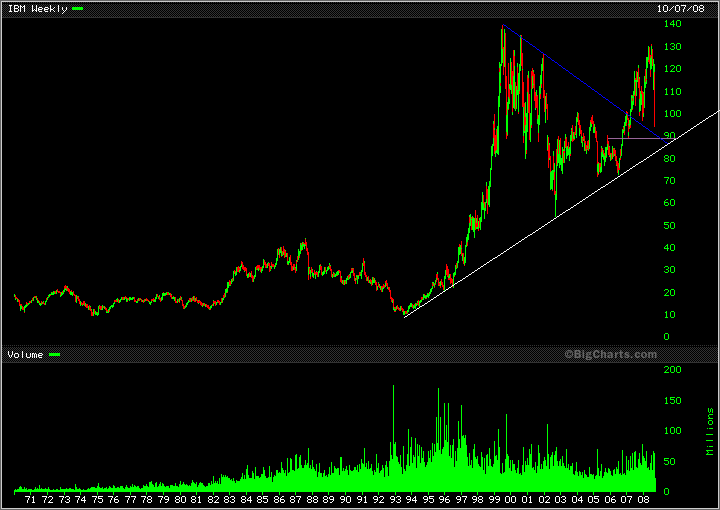The height and width of the screenshot is (510, 720).
Task: Click year label "85" on time axis
Action: (263, 499)
